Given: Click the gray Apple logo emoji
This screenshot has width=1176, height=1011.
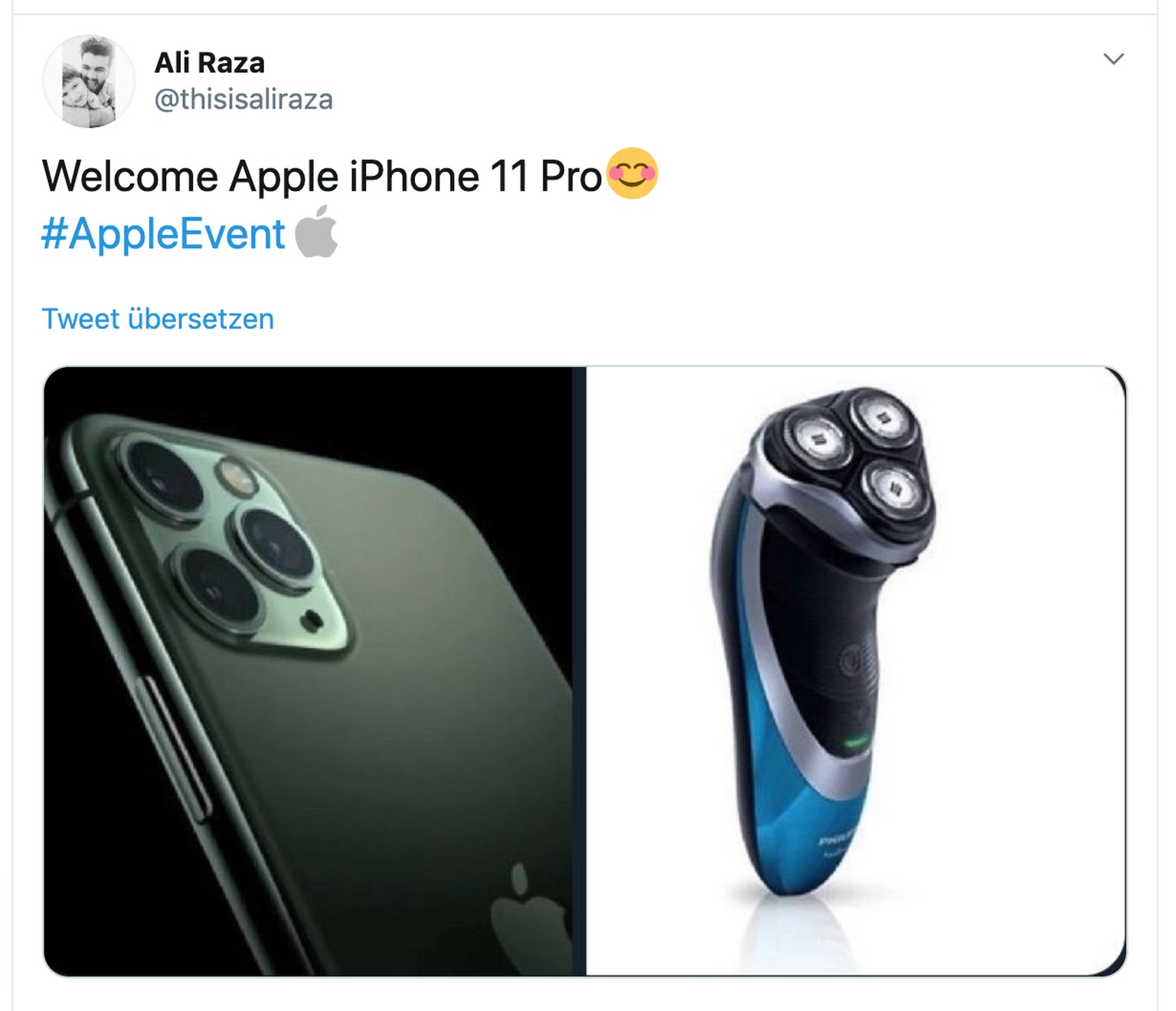Looking at the screenshot, I should click(316, 231).
